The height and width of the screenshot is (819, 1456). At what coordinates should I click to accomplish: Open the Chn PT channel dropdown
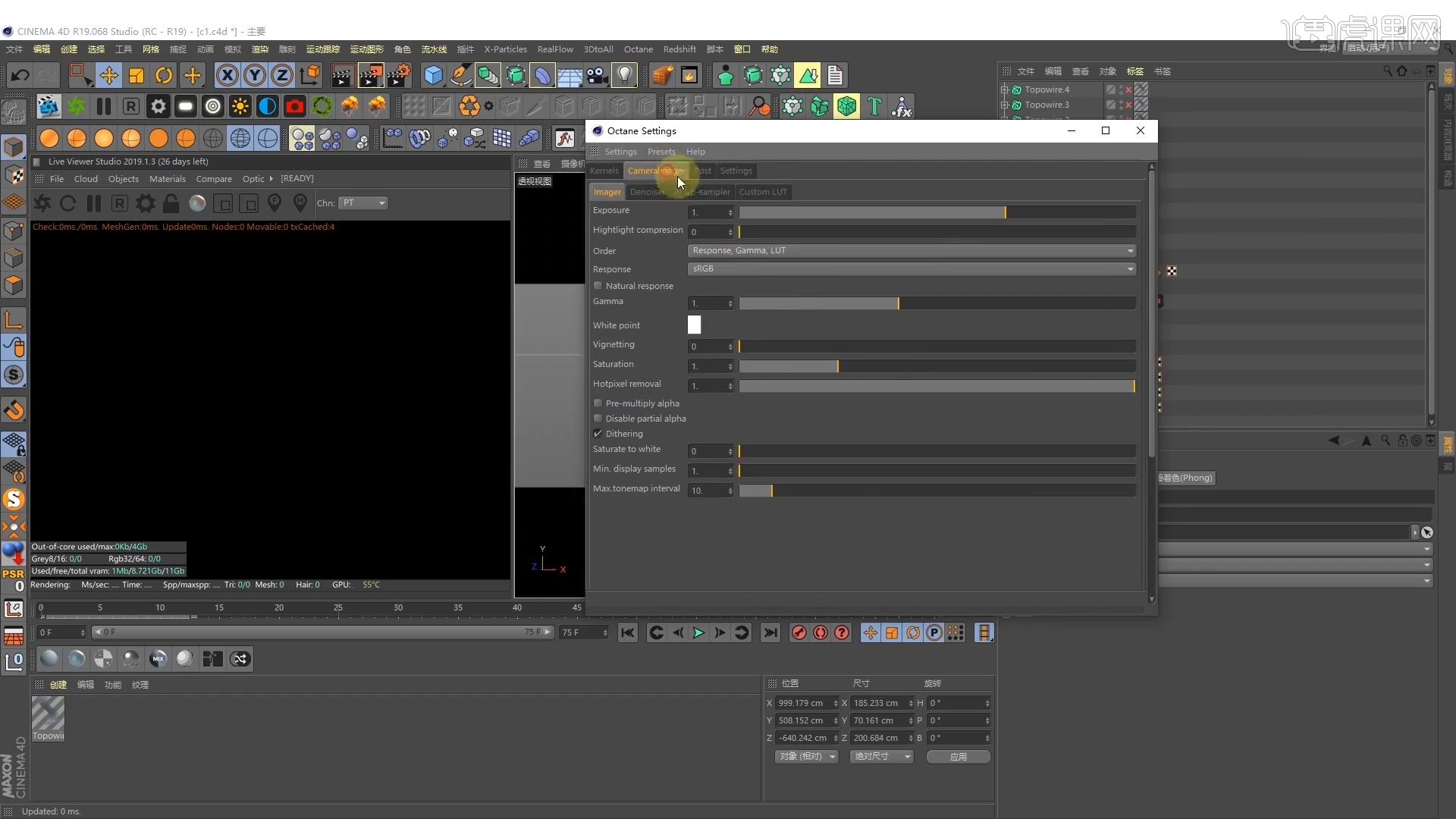[x=363, y=203]
